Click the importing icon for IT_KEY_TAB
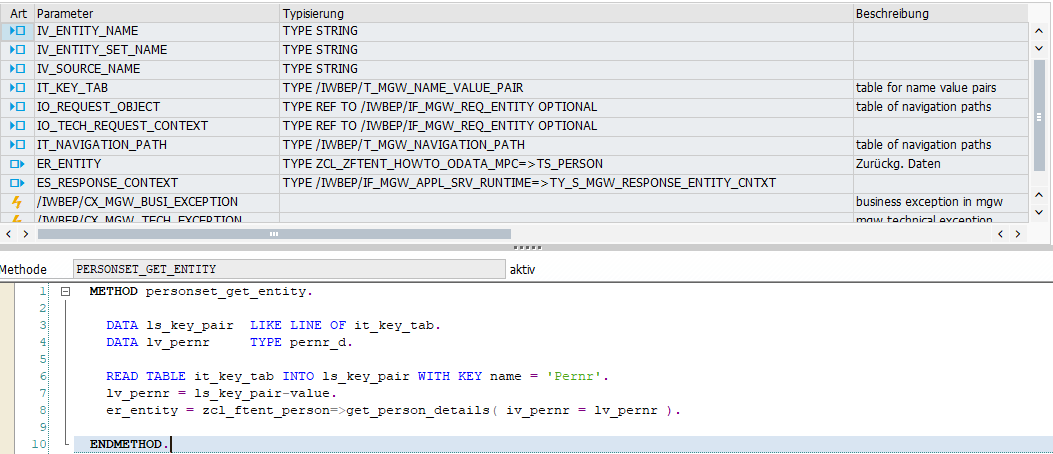 tap(17, 88)
